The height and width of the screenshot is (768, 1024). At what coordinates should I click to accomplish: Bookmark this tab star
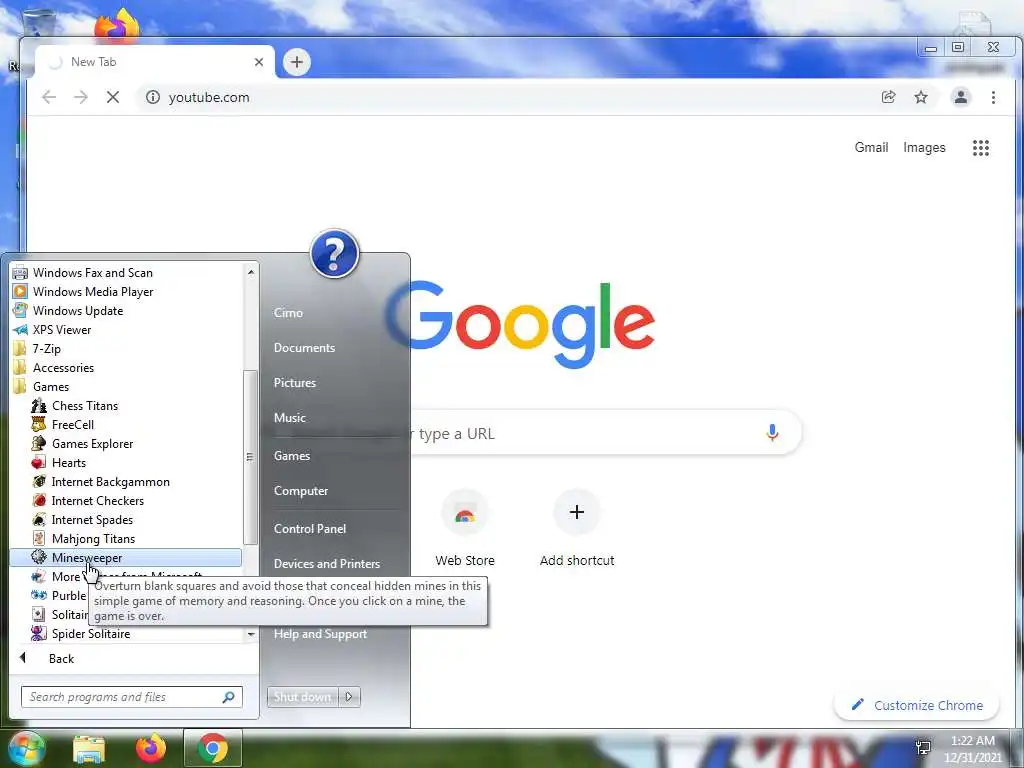coord(921,97)
